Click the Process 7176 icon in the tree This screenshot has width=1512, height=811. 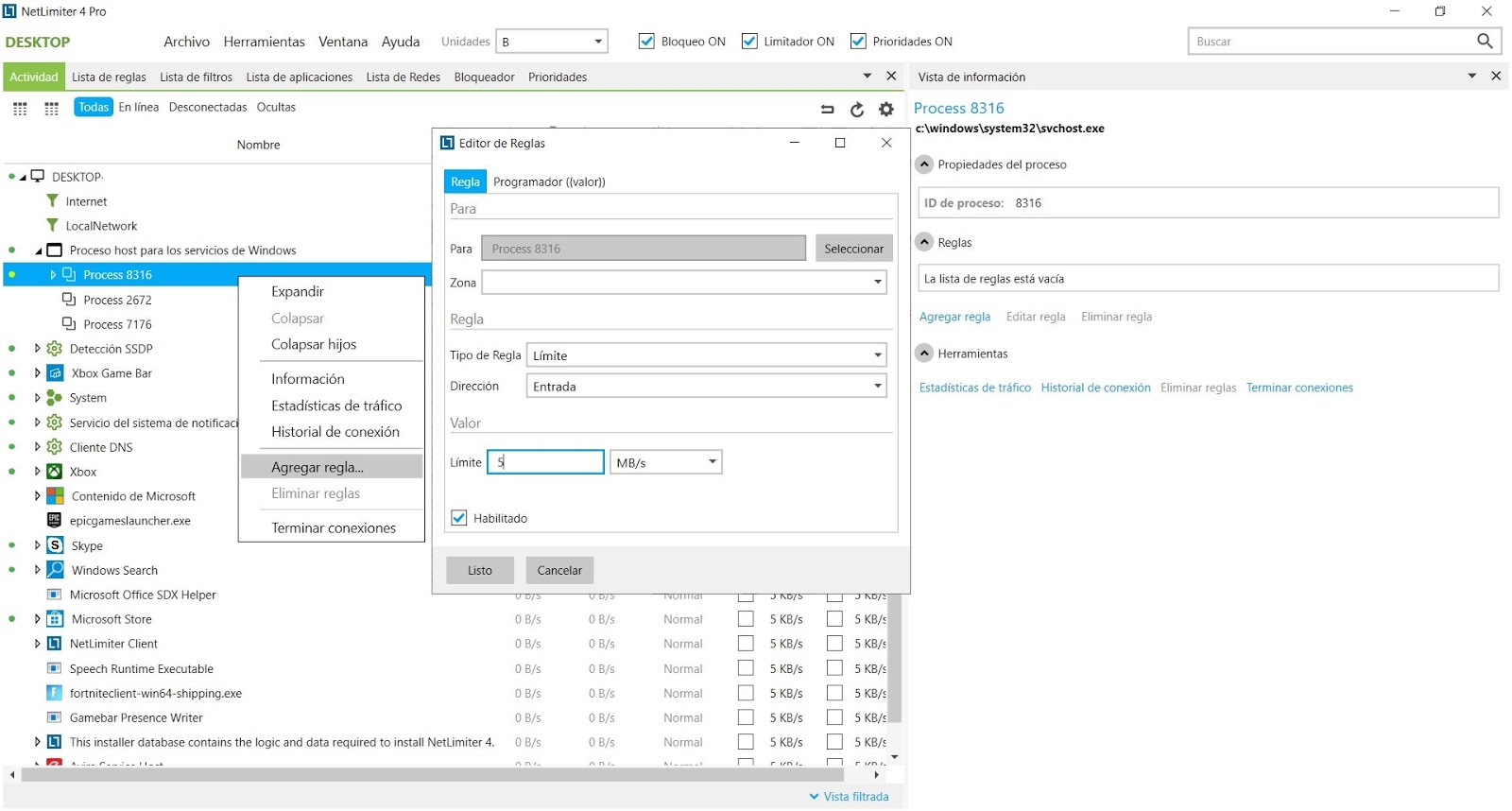click(x=69, y=324)
